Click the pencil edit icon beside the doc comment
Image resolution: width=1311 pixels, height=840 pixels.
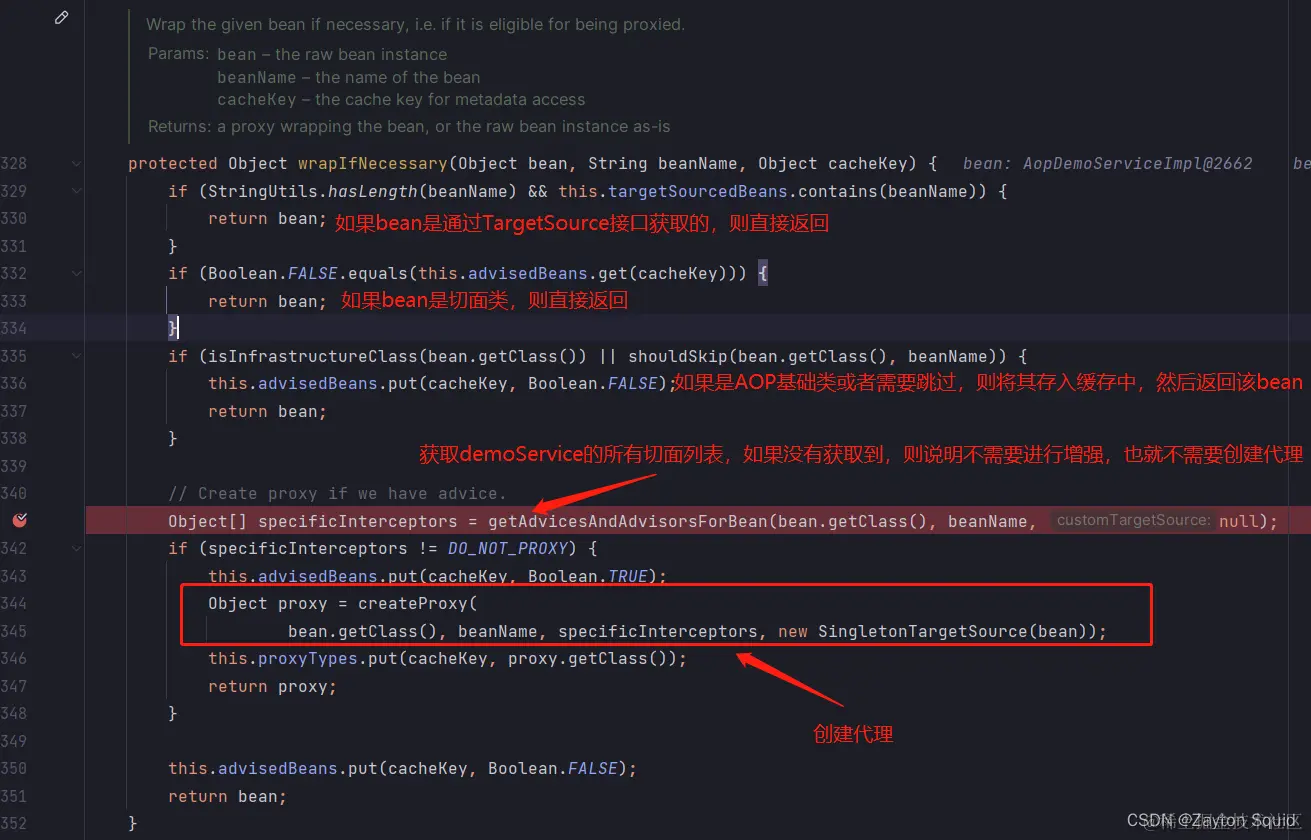(x=62, y=18)
